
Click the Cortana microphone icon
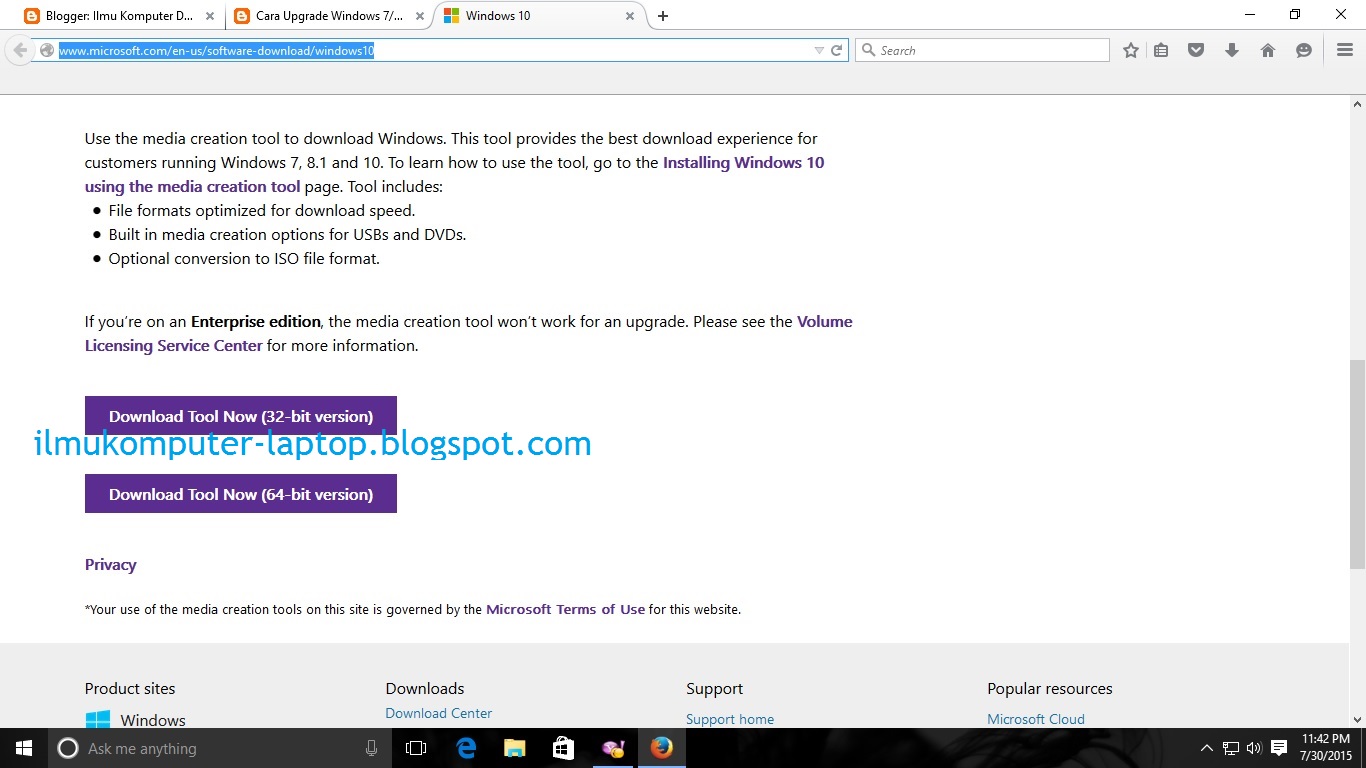point(371,748)
